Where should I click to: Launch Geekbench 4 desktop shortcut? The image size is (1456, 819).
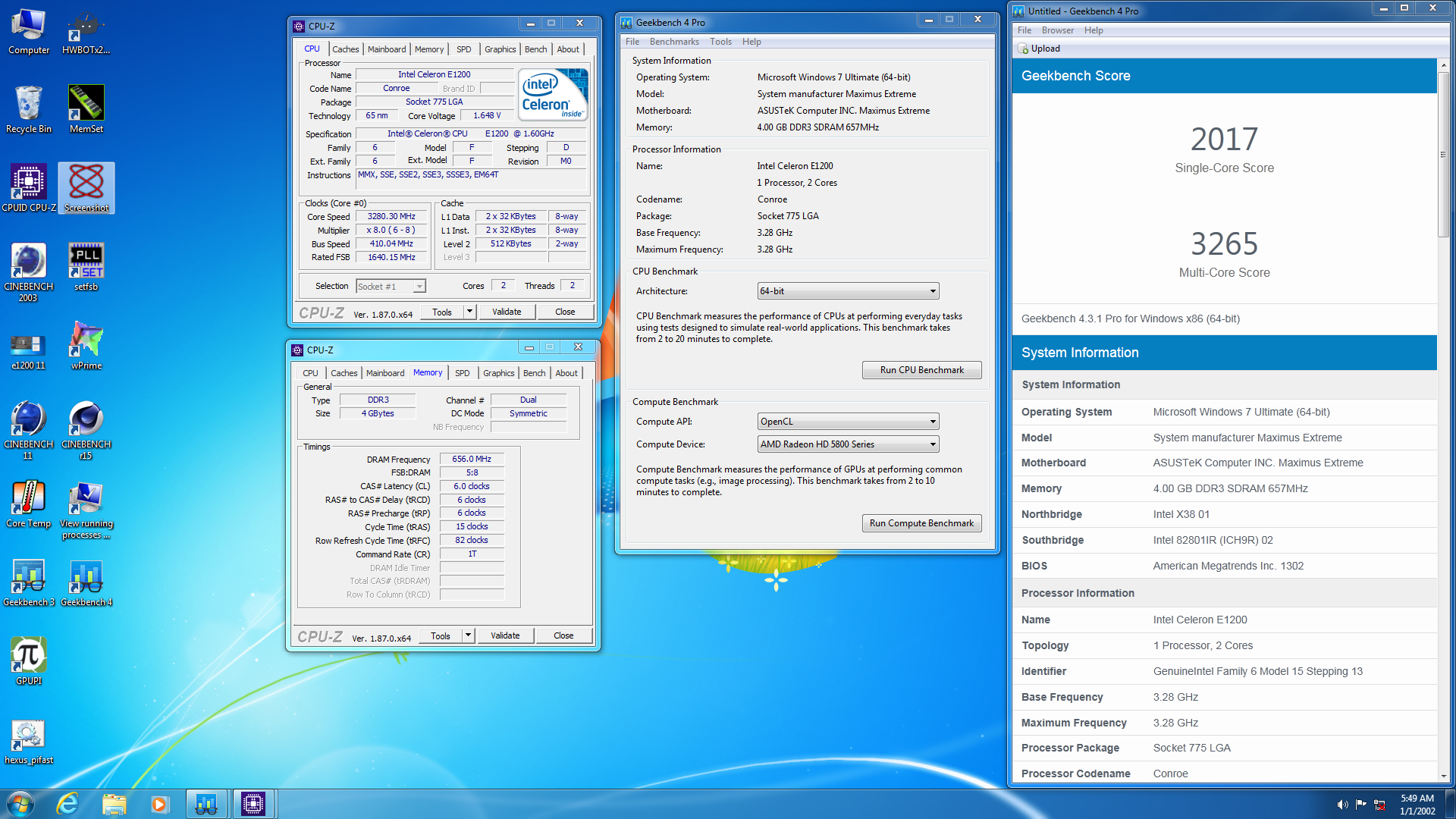point(86,583)
